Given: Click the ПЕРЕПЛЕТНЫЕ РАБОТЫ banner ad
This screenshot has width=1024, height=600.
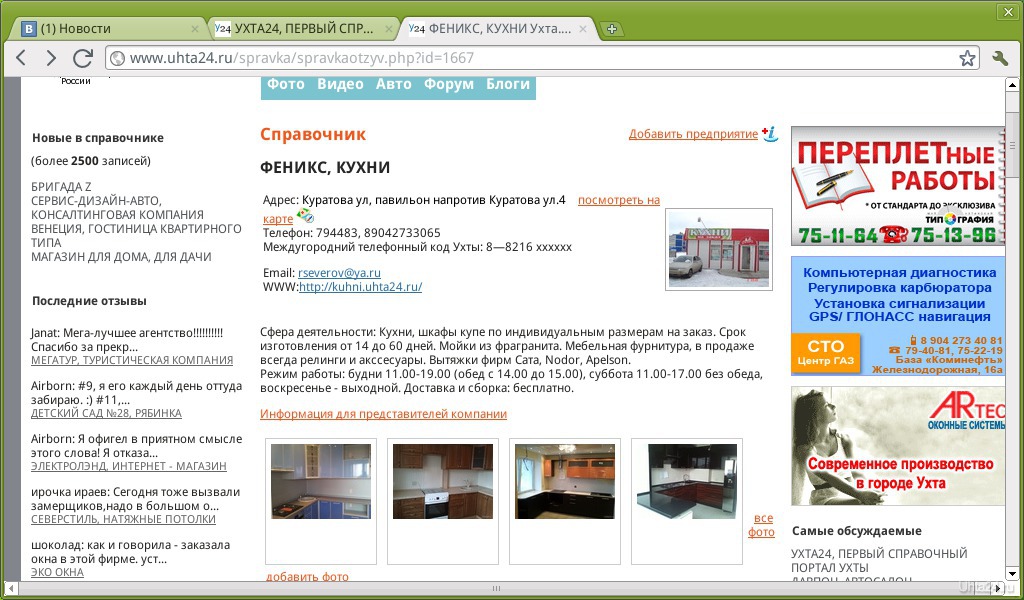Looking at the screenshot, I should click(897, 186).
